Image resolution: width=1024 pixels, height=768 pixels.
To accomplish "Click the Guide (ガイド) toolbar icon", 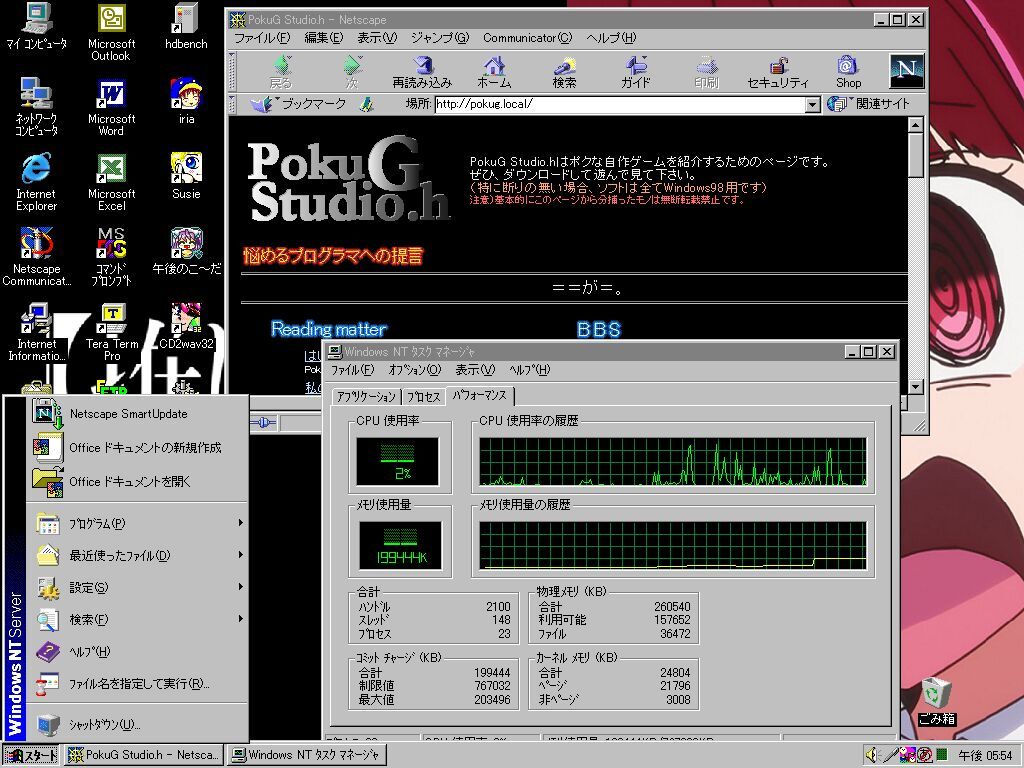I will (x=635, y=71).
